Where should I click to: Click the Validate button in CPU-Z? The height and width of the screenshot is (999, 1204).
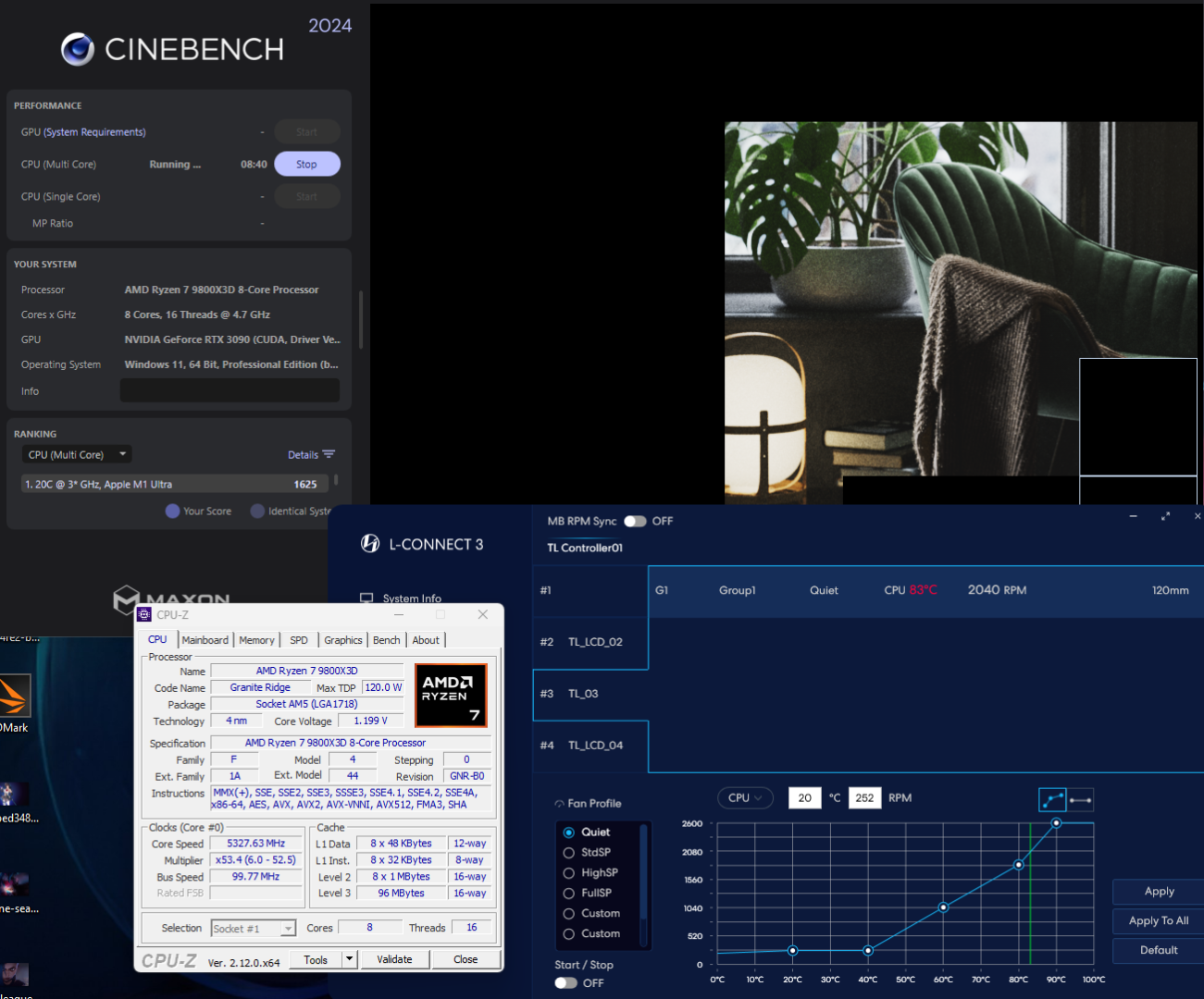tap(394, 959)
